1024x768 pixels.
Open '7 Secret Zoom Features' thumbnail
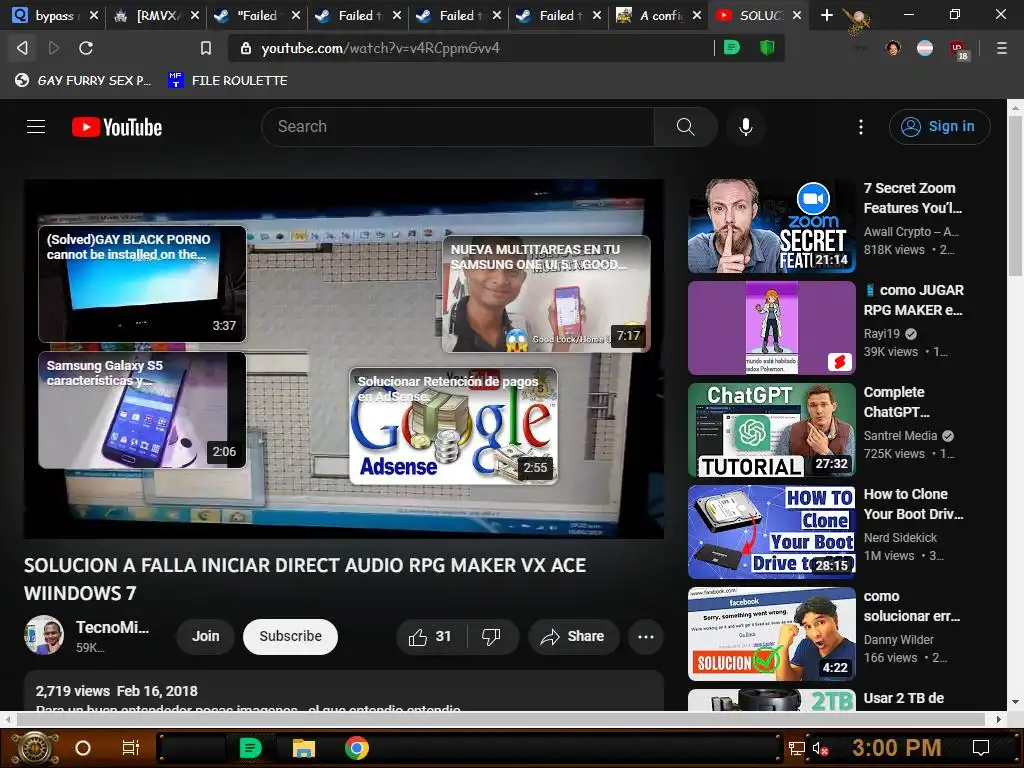tap(771, 226)
